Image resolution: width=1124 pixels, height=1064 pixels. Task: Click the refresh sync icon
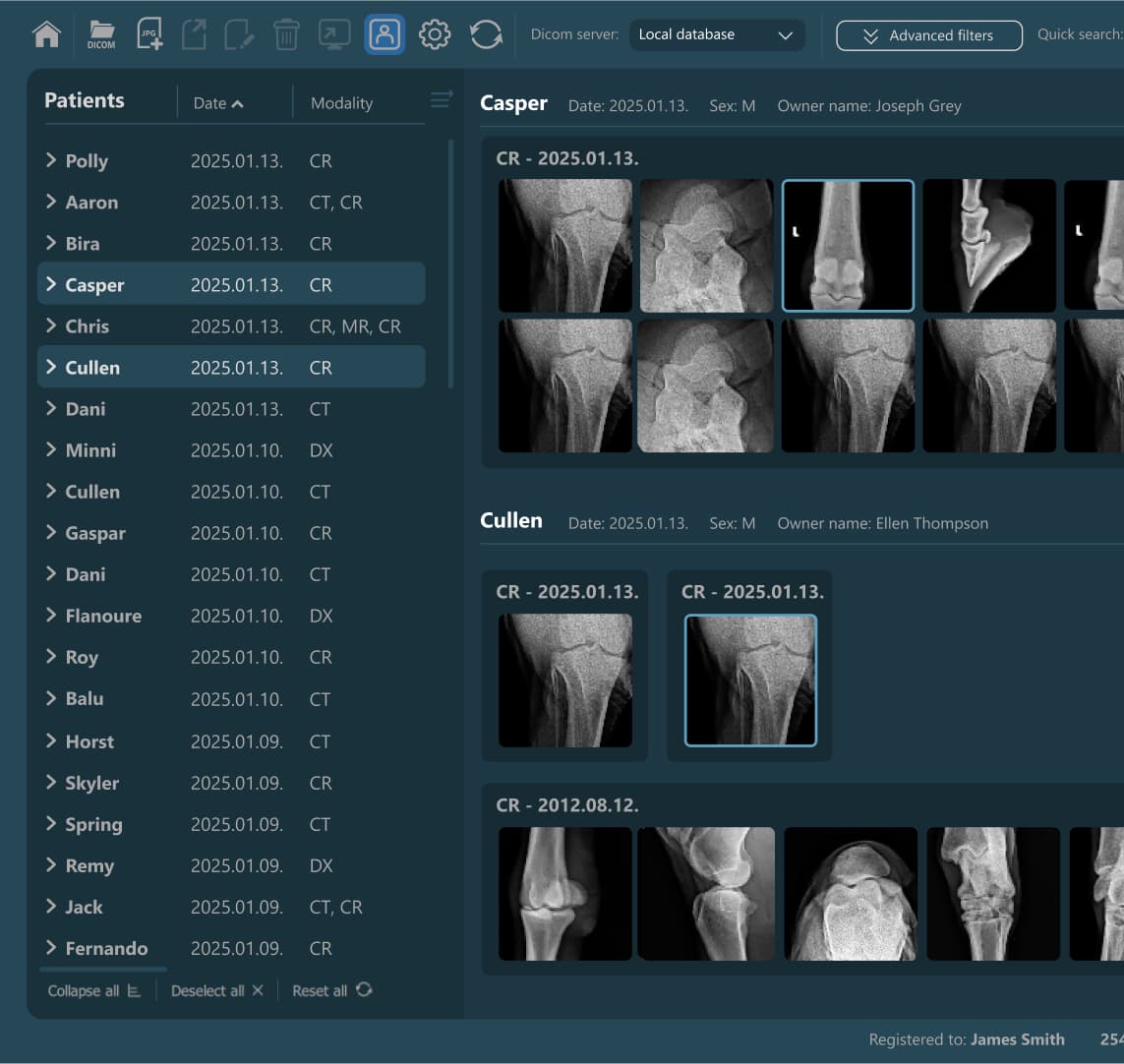pos(486,34)
